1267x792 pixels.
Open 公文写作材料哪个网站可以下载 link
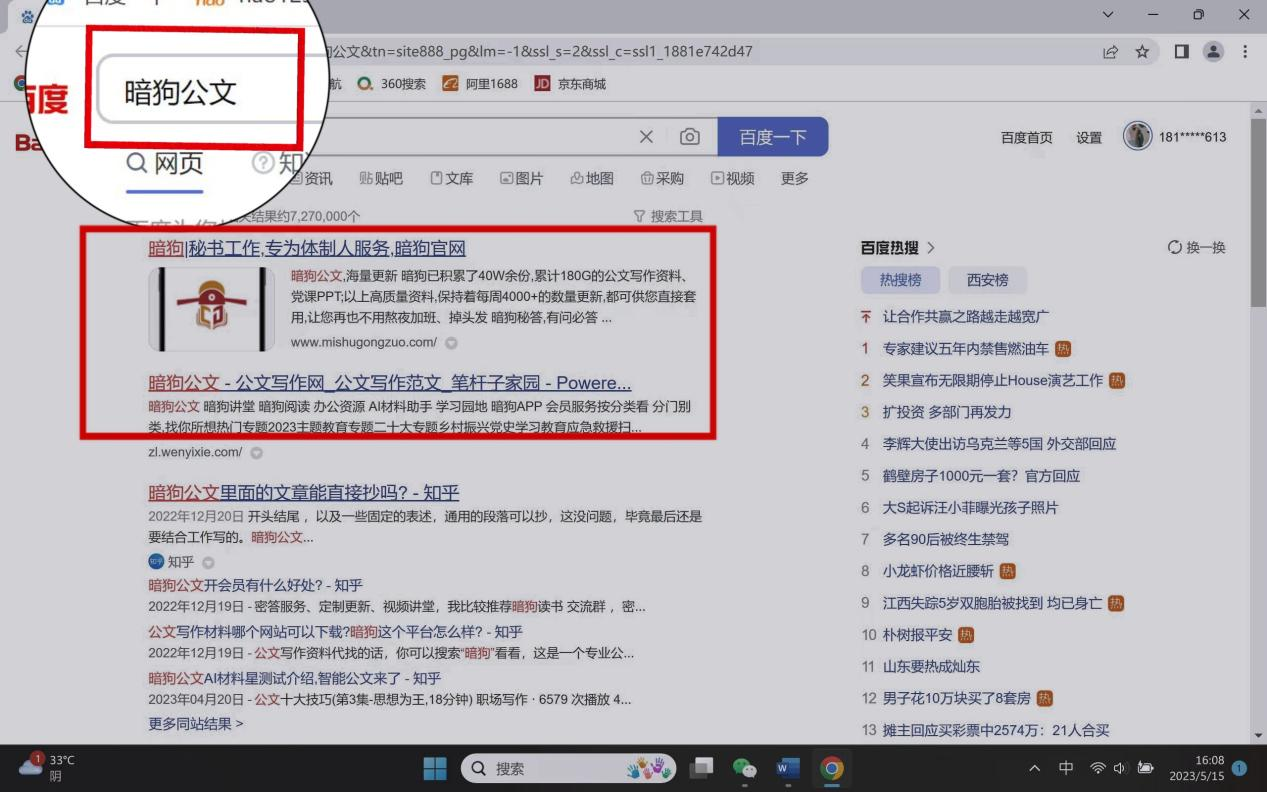335,632
